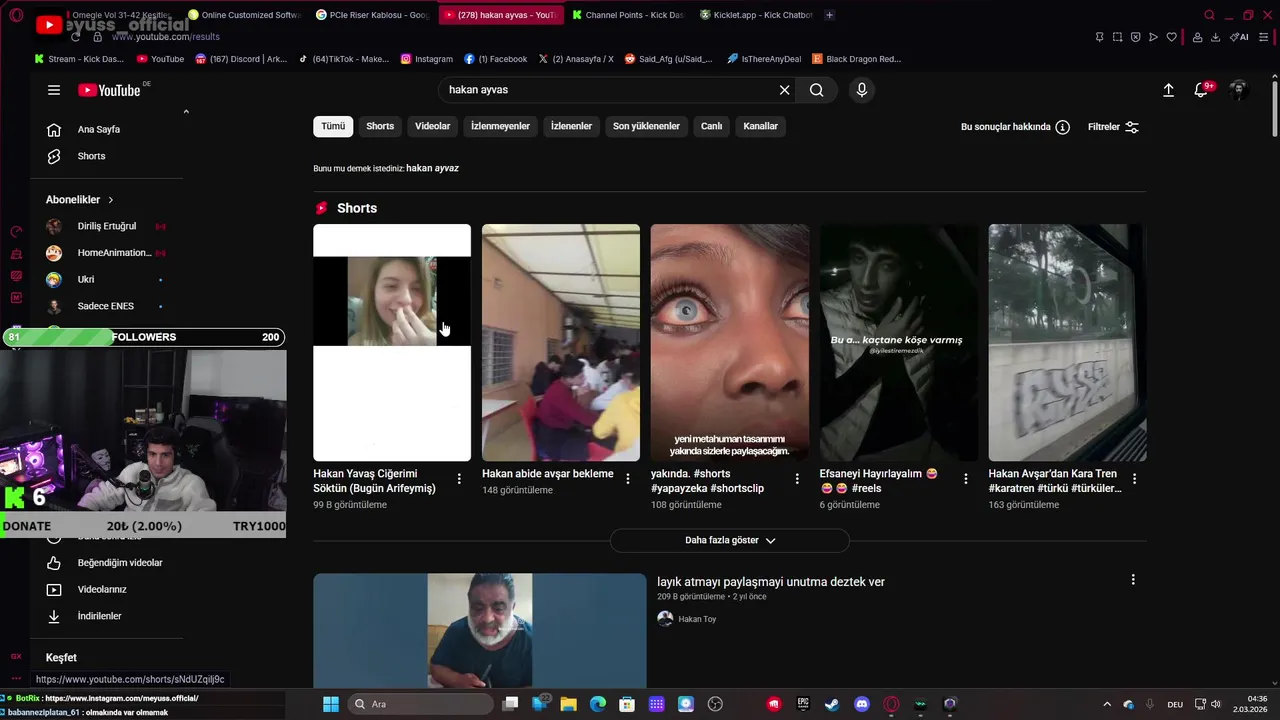Switch to Kicklet.app Kick Chatbot tab
This screenshot has height=720, width=1280.
point(755,15)
